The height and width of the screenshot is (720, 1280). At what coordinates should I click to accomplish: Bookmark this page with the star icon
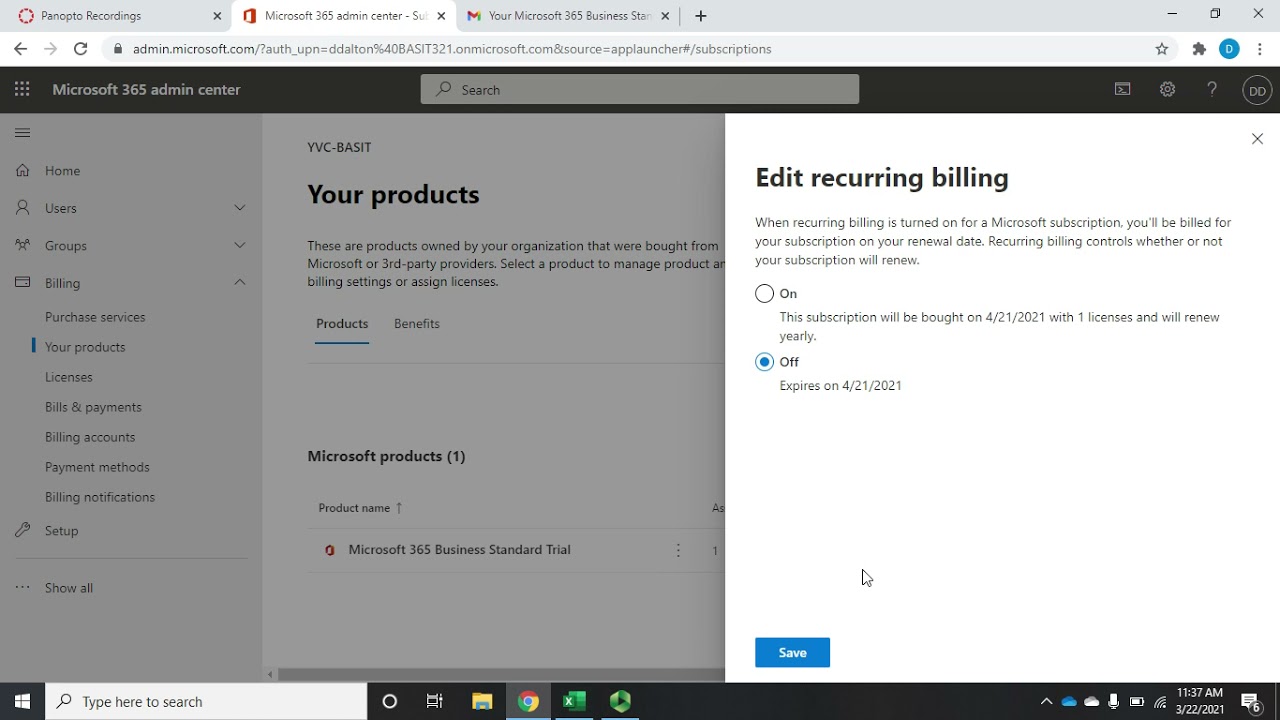tap(1162, 48)
